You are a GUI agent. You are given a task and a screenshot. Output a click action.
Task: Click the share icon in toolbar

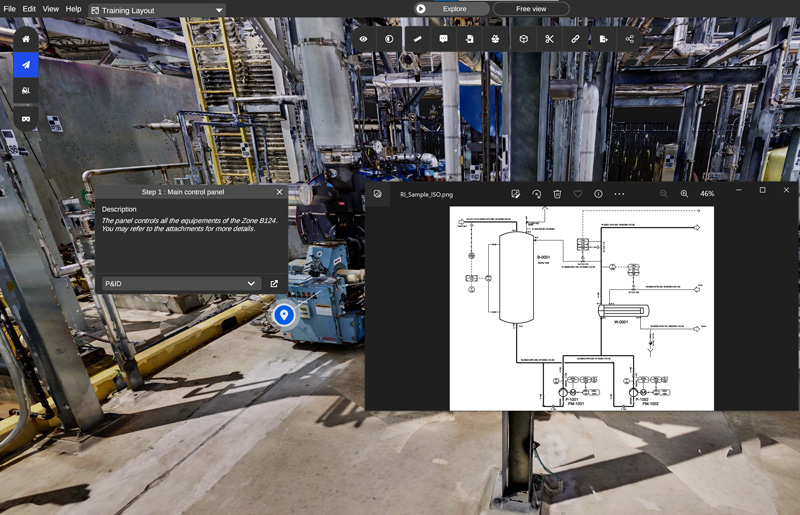pyautogui.click(x=630, y=39)
